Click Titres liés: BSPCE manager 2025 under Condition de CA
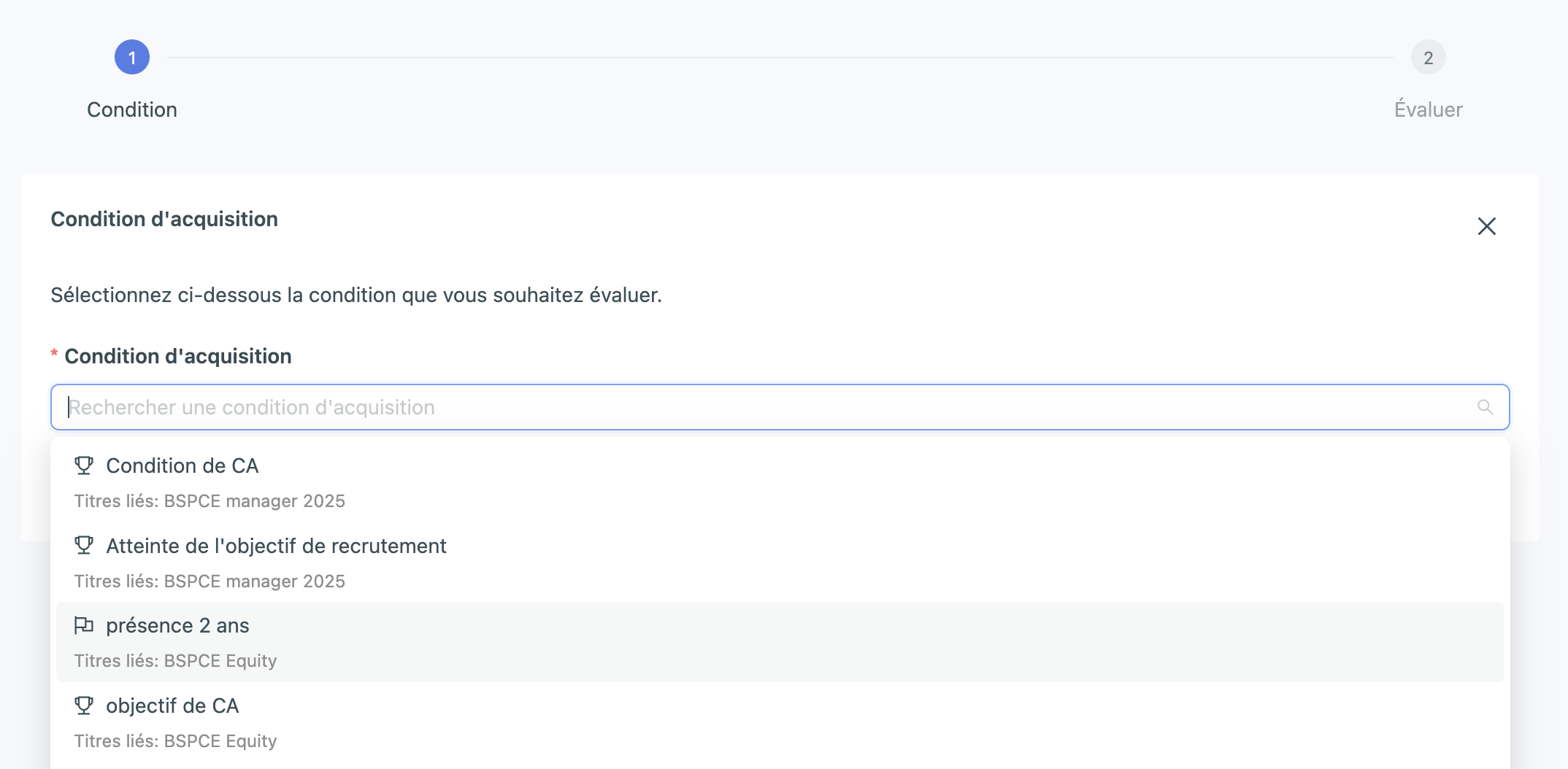 click(x=210, y=501)
